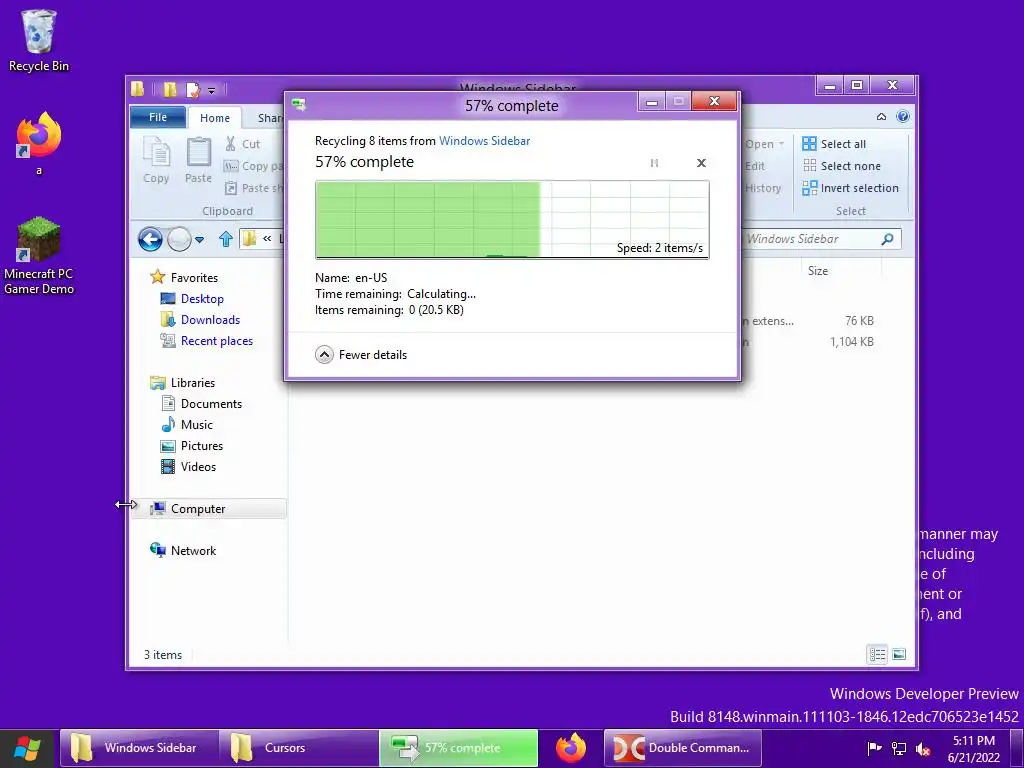Switch to Cursors taskbar button
1024x768 pixels.
[x=298, y=748]
